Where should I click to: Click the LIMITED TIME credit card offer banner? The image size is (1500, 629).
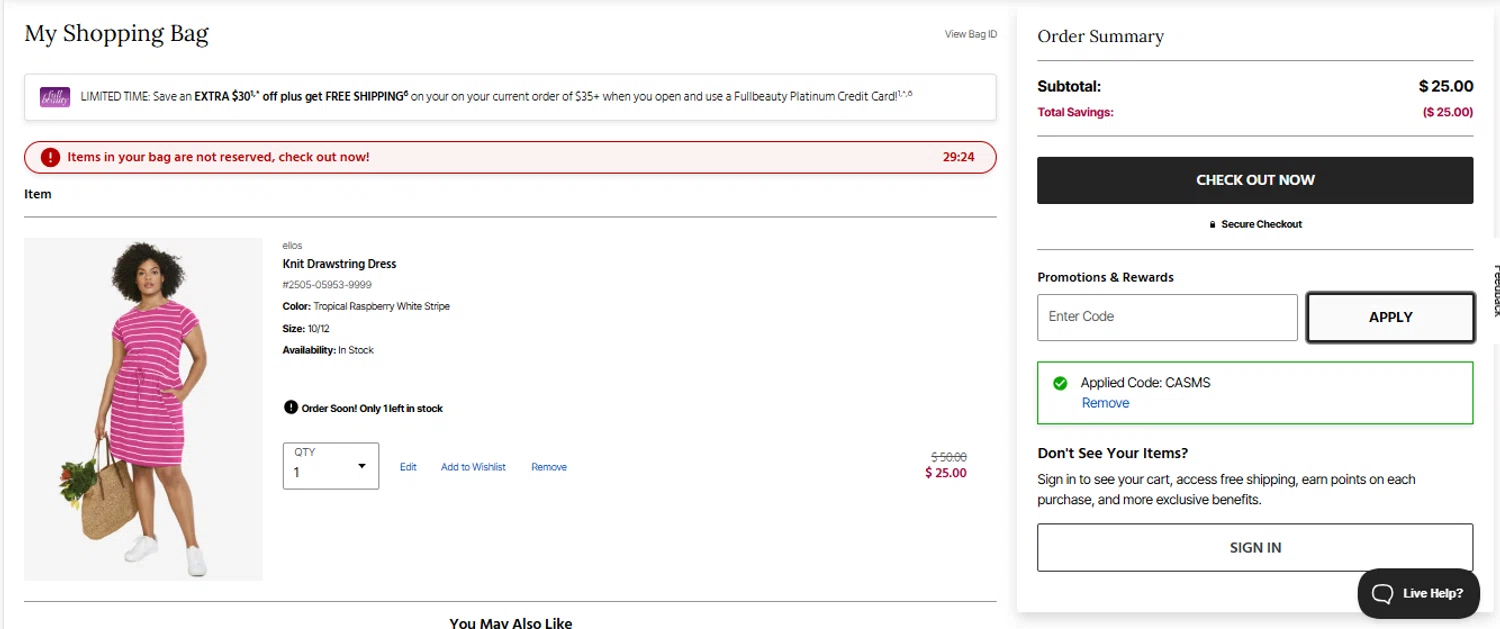510,97
